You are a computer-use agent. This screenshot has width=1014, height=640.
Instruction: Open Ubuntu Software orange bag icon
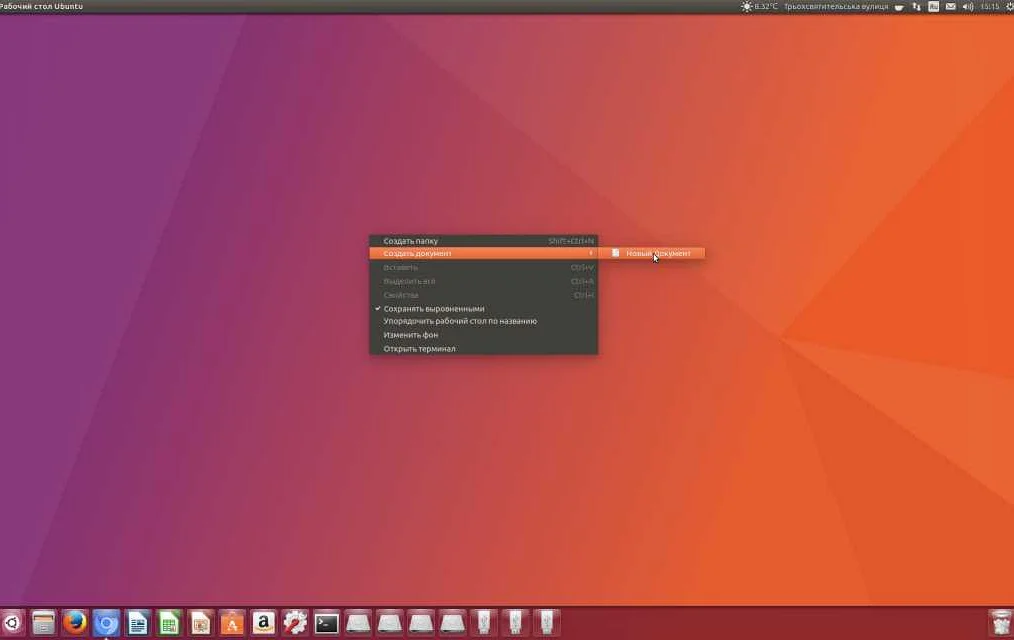click(232, 623)
